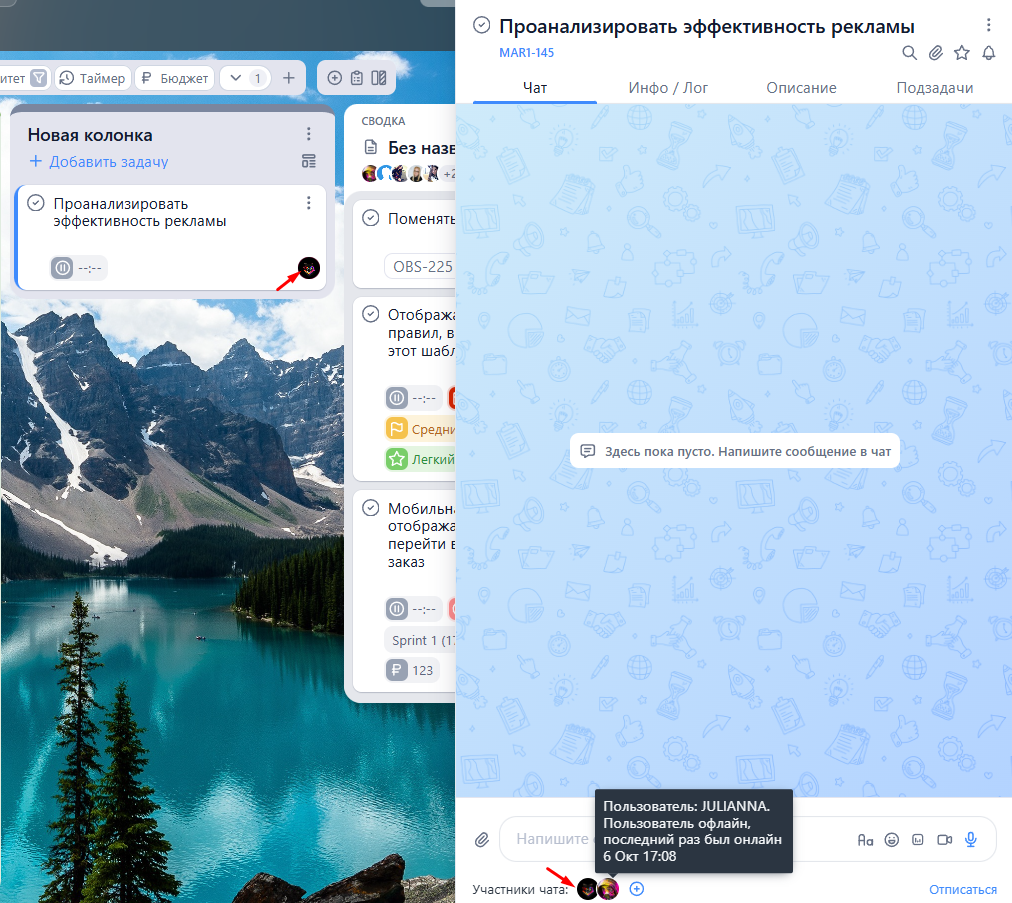Check off the Отобража… task card

370,314
